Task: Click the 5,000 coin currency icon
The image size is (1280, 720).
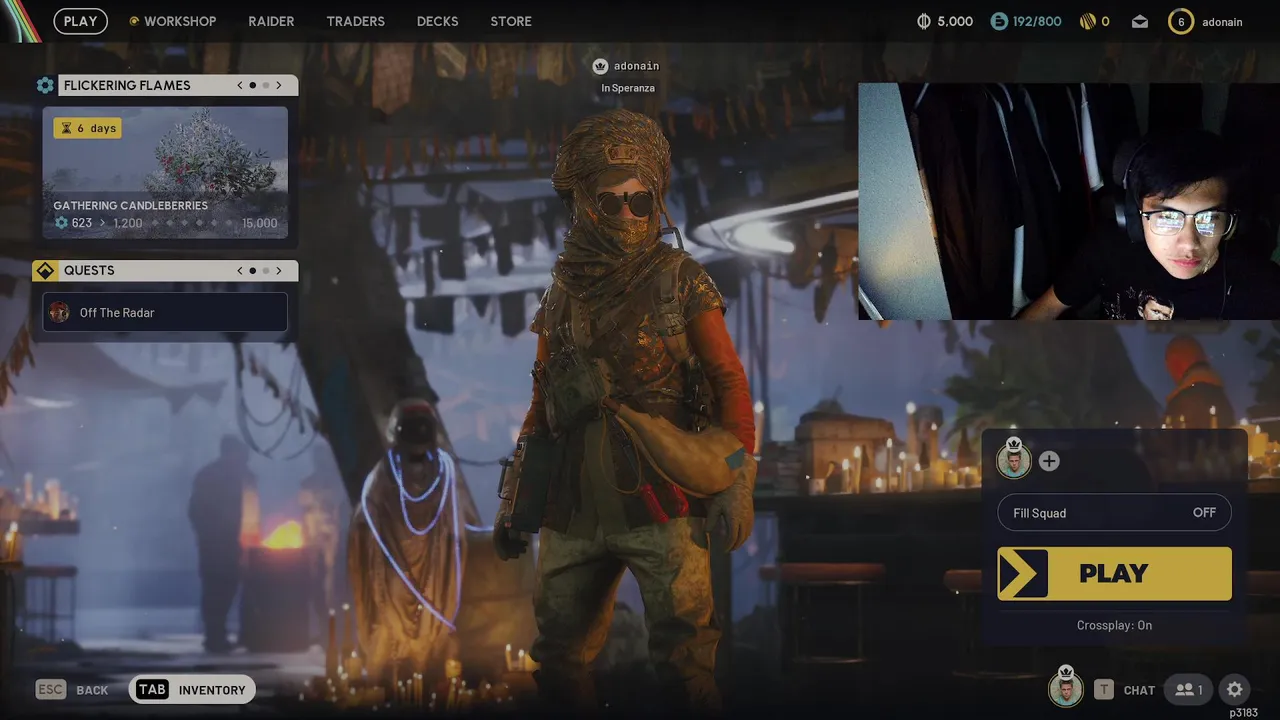Action: coord(924,21)
